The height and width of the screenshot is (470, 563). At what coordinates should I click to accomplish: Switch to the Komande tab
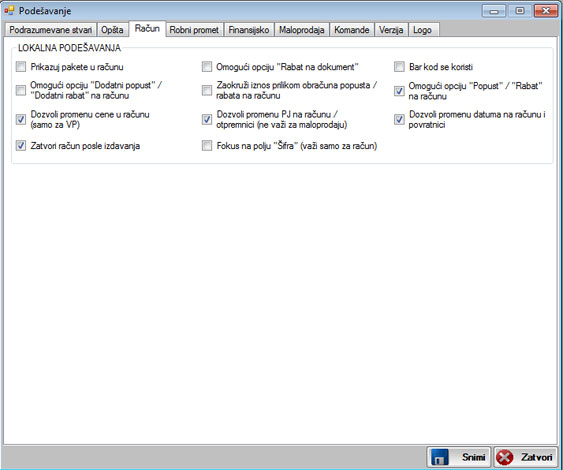click(x=352, y=30)
